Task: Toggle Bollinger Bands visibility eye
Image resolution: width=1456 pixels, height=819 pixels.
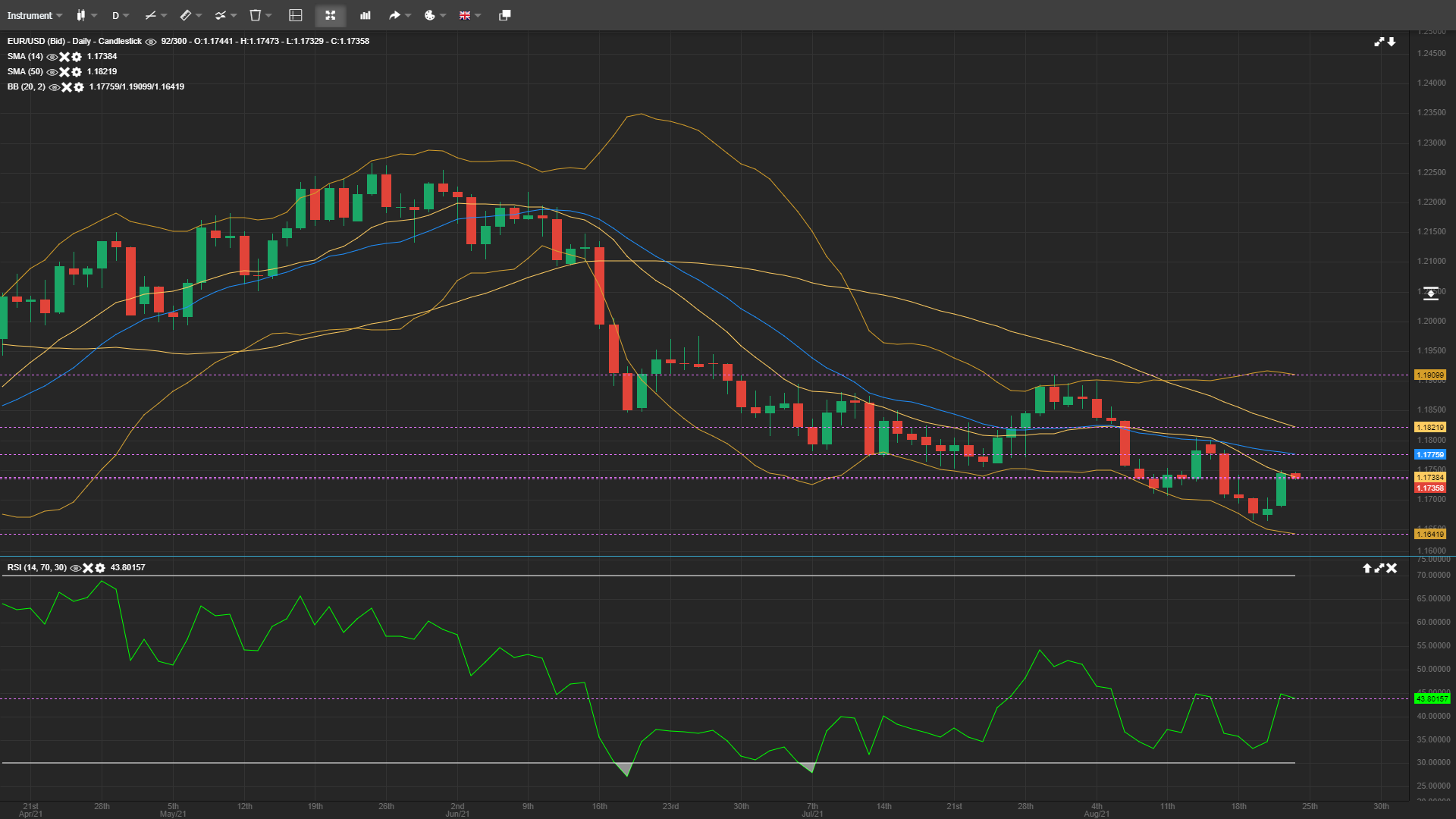Action: 55,87
